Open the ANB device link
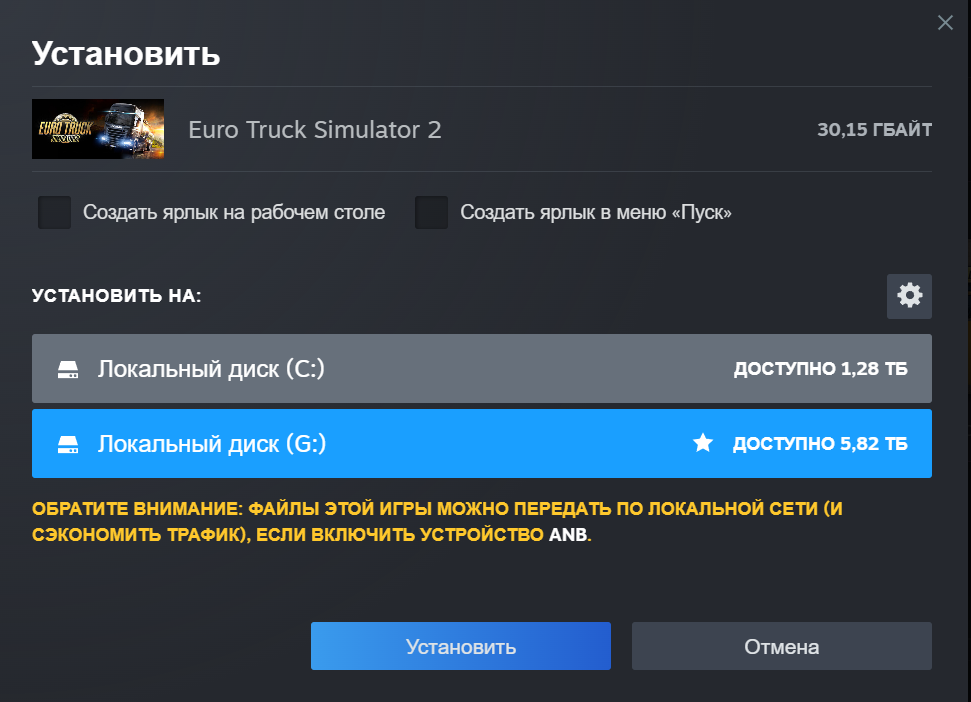 (x=568, y=535)
